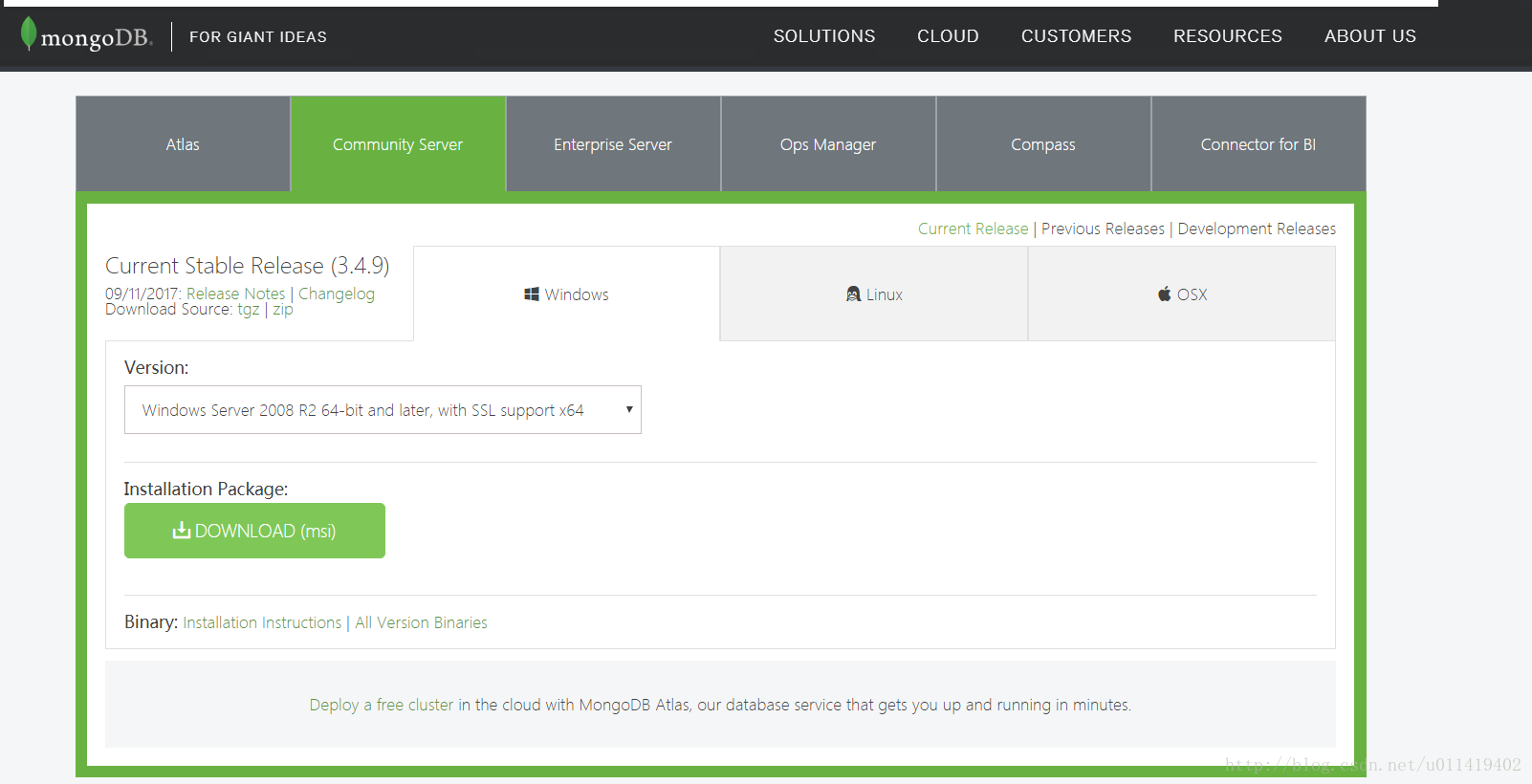The height and width of the screenshot is (784, 1532).
Task: Open the Version dropdown arrow
Action: coord(629,409)
